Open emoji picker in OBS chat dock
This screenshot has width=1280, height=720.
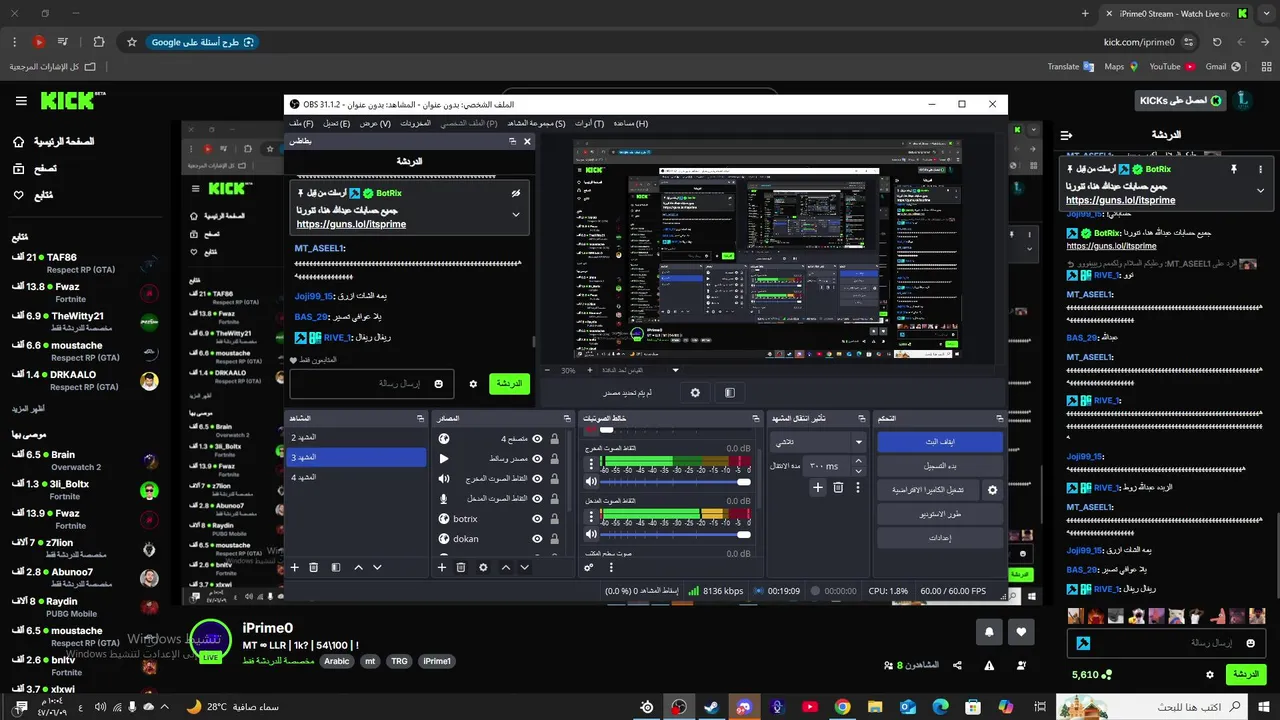438,384
